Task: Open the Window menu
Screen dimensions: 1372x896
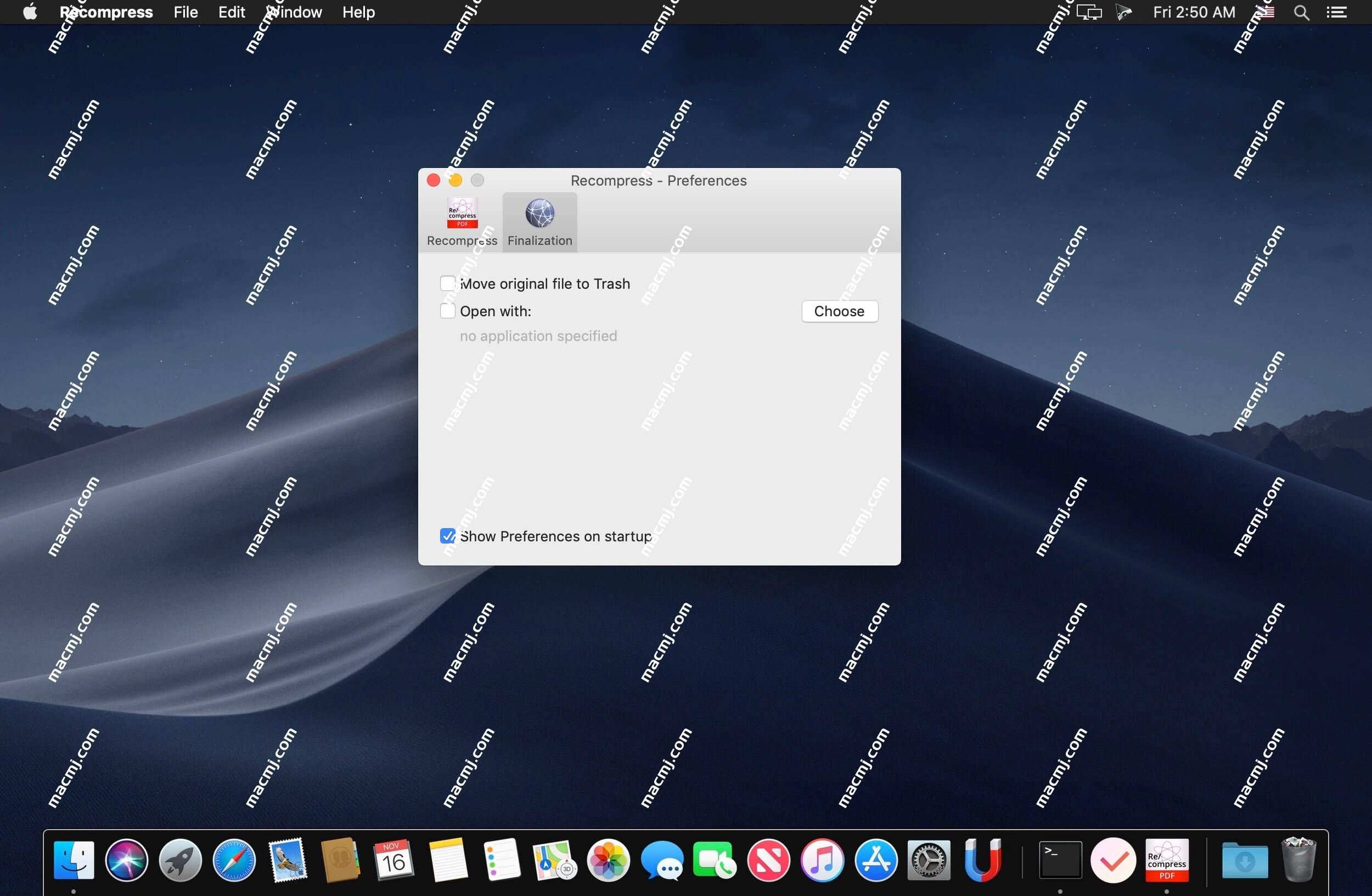Action: click(294, 12)
